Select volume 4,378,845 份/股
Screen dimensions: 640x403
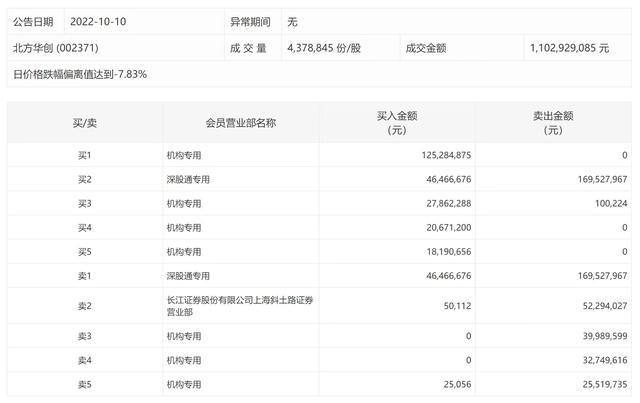324,48
